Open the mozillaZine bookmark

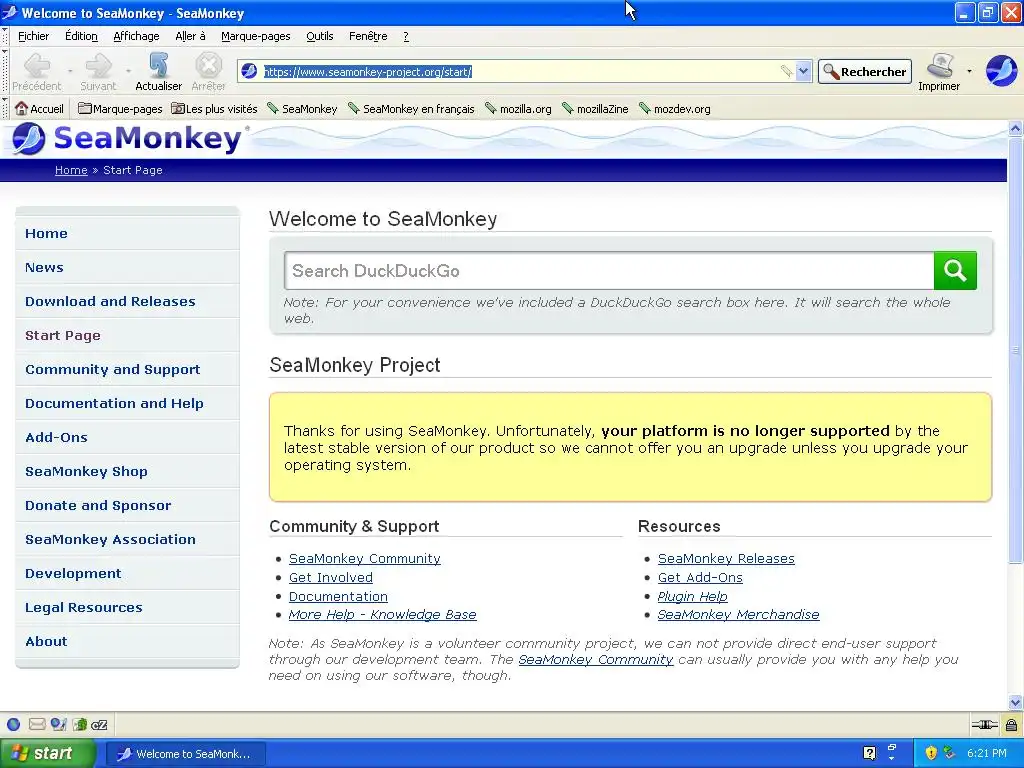(x=596, y=108)
